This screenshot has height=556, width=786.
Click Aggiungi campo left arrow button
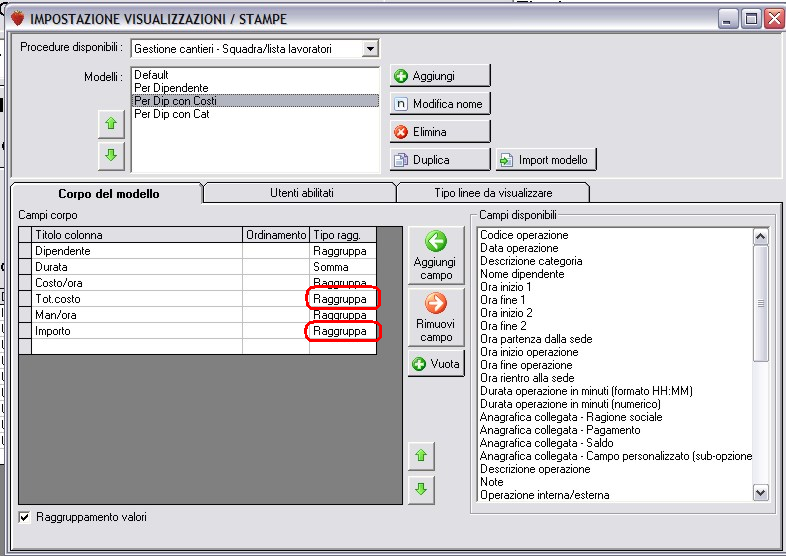tap(436, 256)
